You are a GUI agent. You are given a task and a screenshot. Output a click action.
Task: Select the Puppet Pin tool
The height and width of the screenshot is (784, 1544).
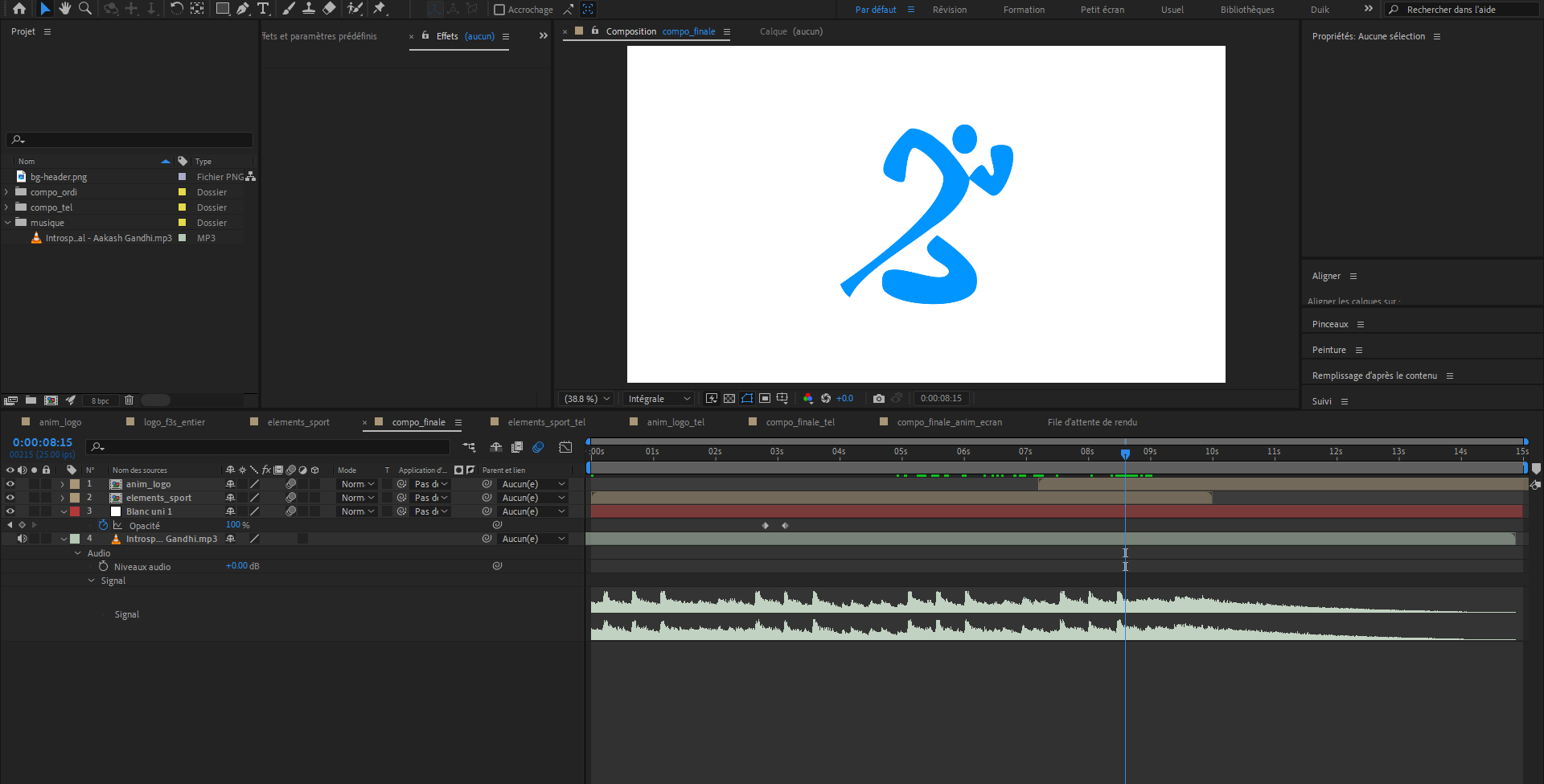380,9
